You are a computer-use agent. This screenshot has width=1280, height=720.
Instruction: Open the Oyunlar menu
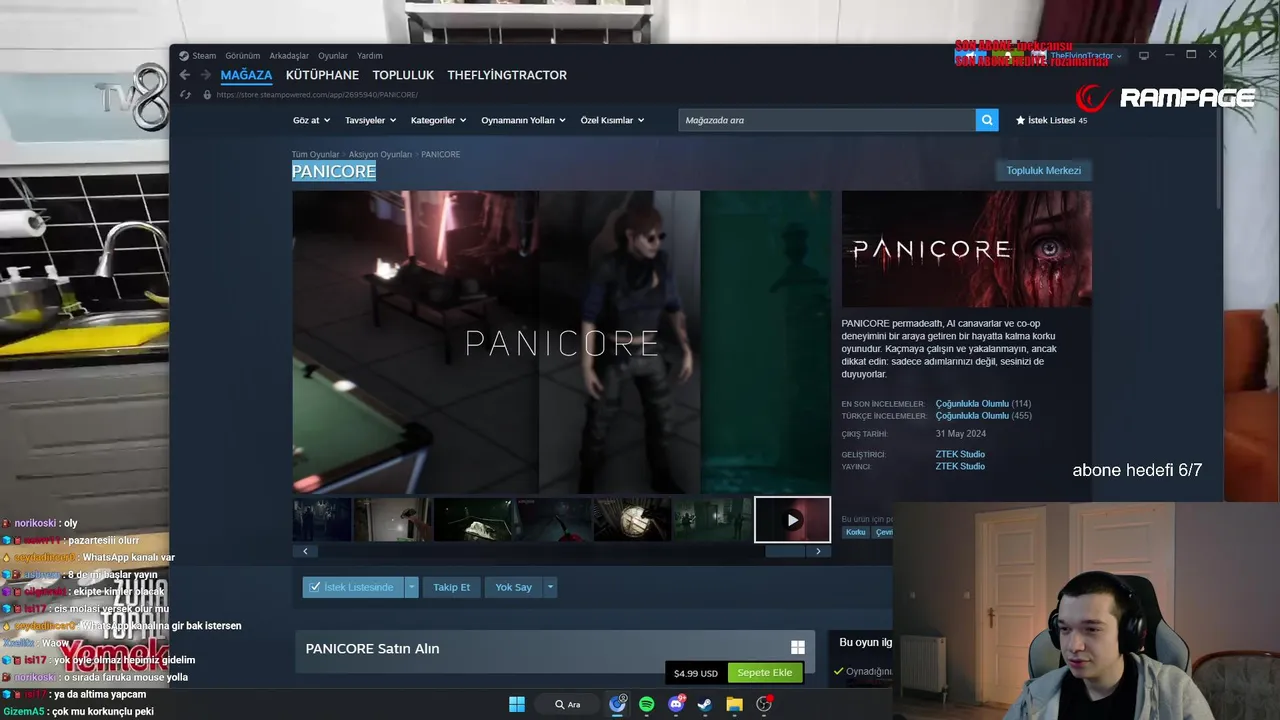(333, 56)
